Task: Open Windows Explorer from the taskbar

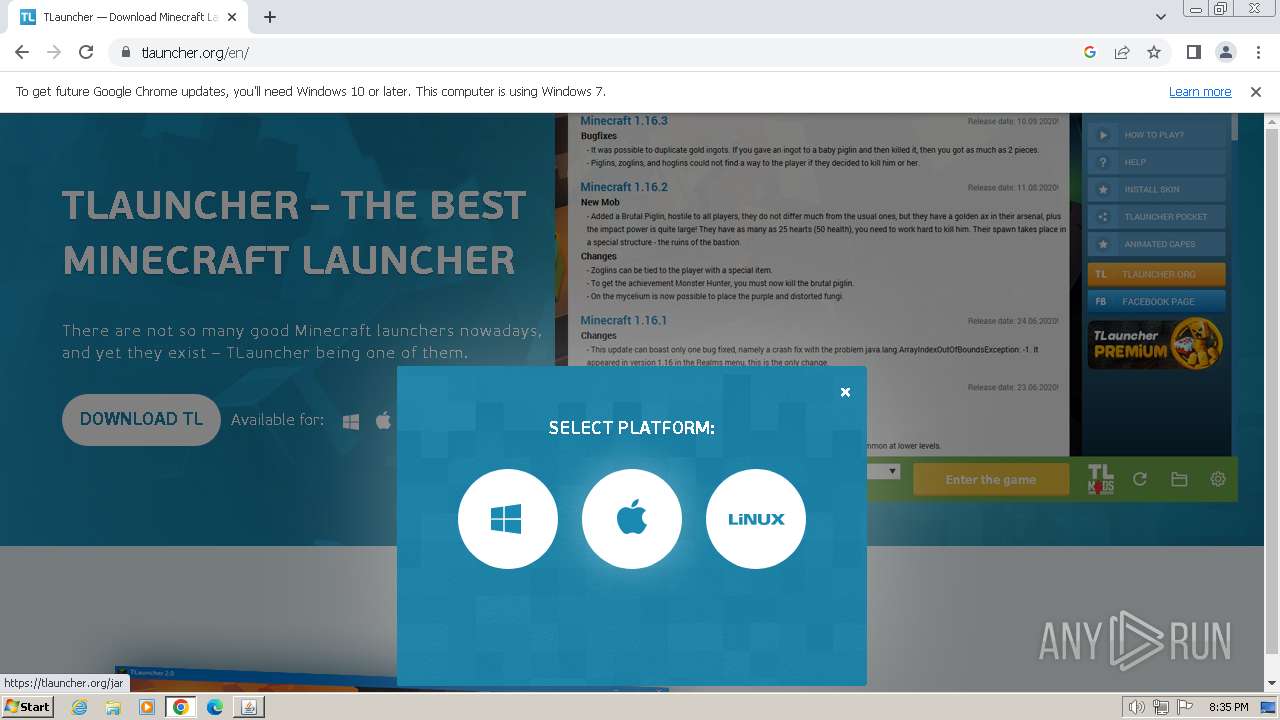Action: [x=113, y=707]
